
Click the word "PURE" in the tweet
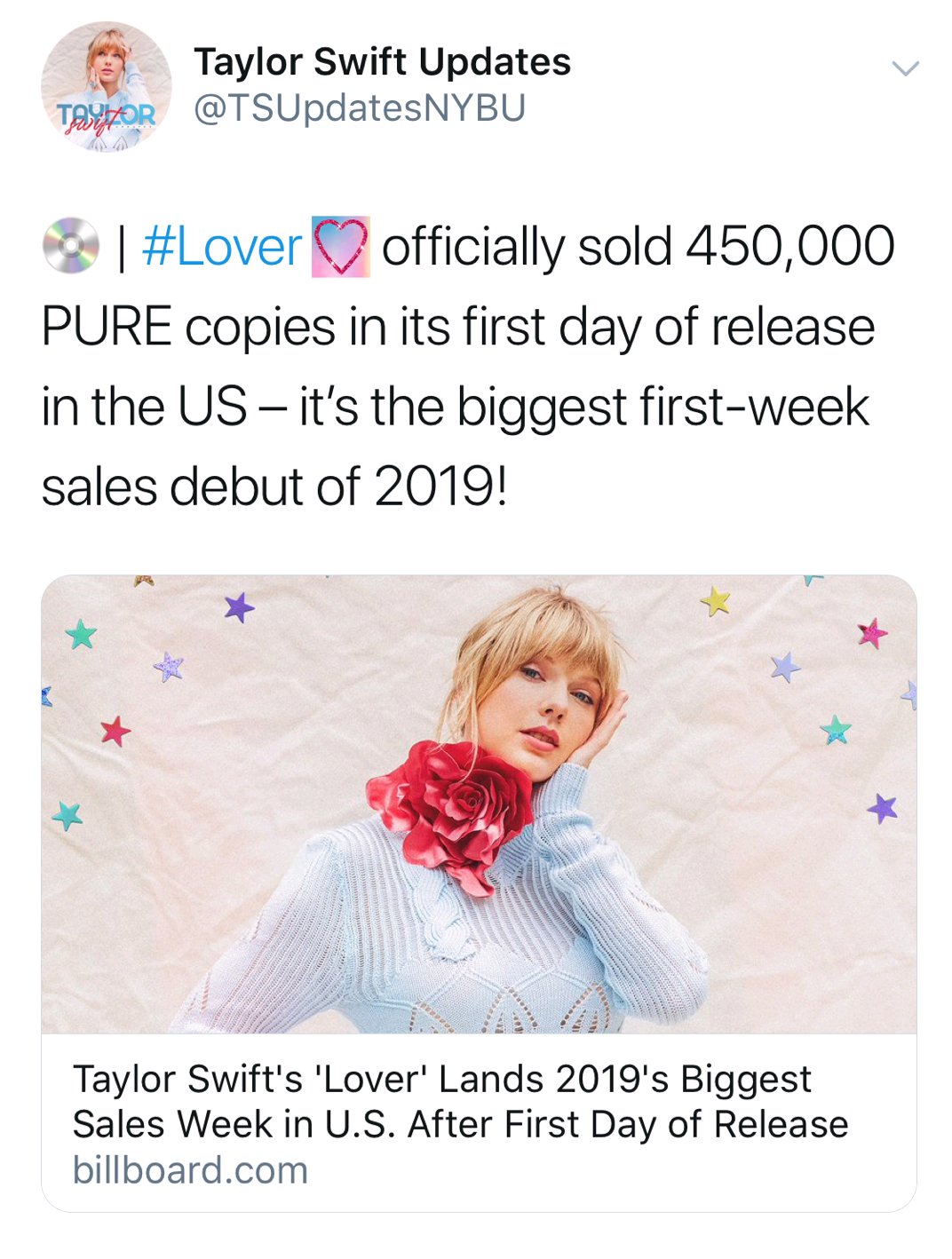click(x=107, y=327)
